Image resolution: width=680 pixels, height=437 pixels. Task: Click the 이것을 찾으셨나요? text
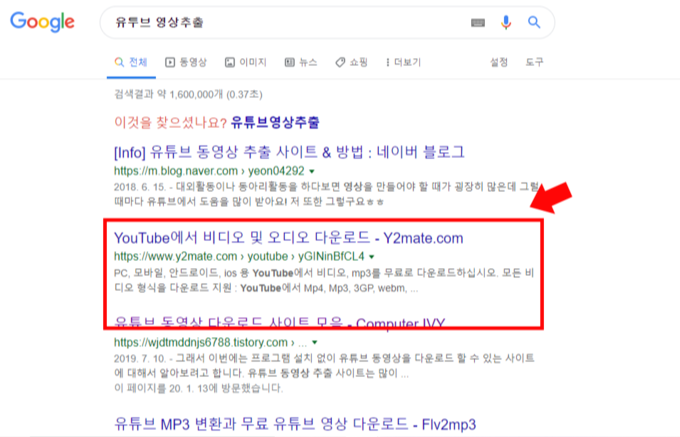tap(170, 122)
